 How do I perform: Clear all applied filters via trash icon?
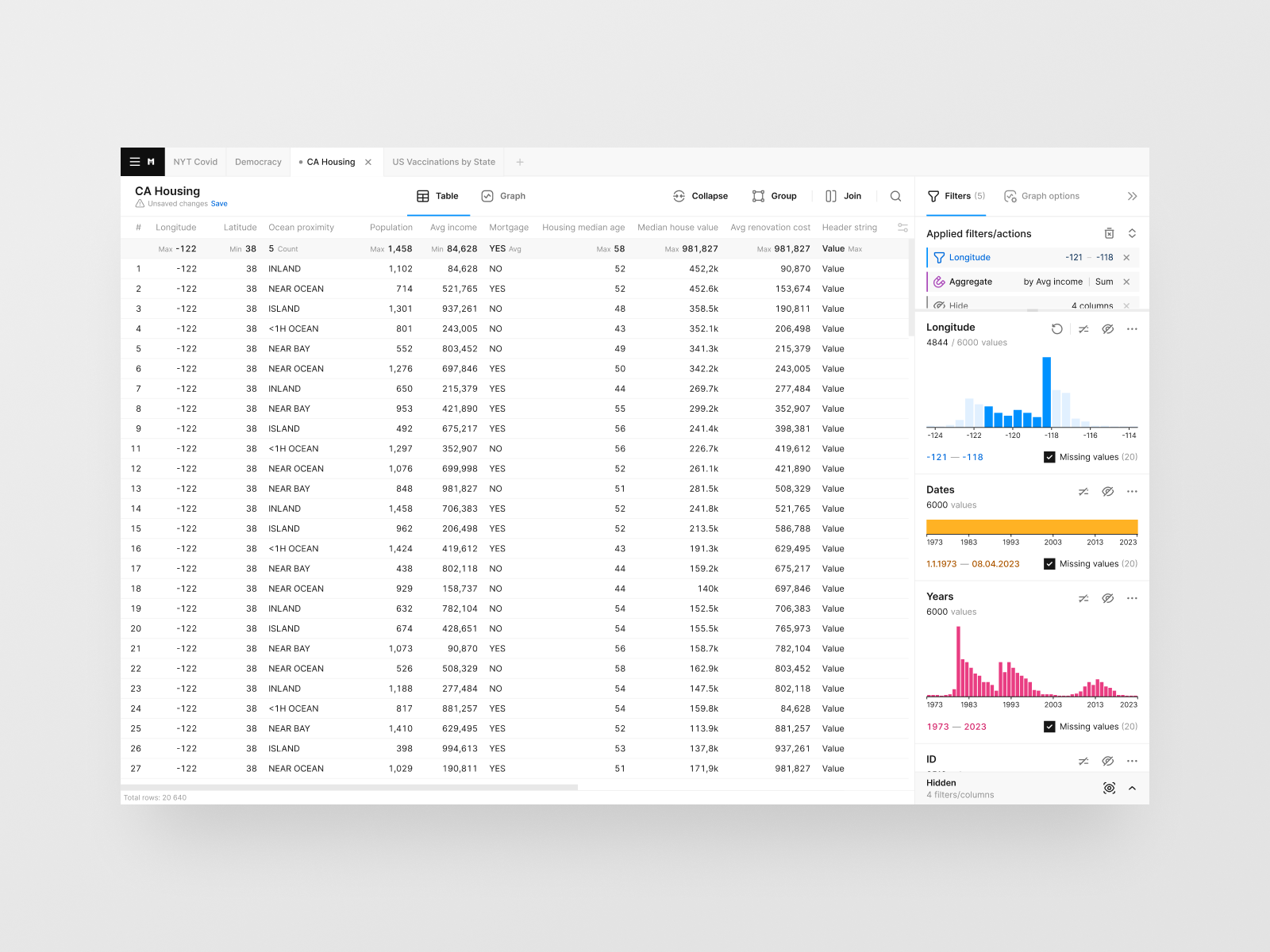1109,233
